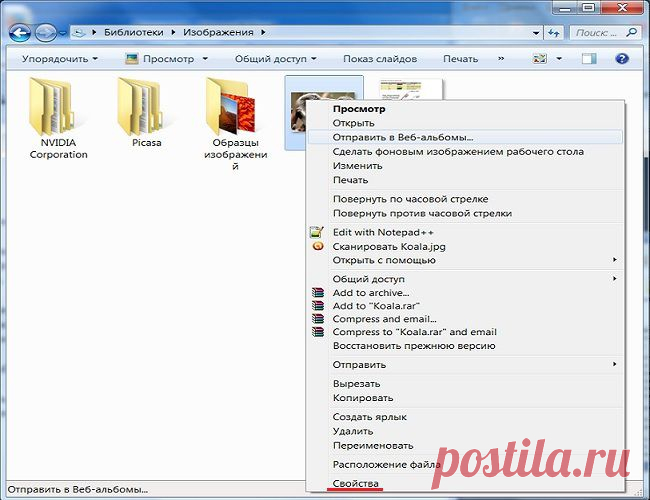Choose Создать ярлык

pos(465,417)
